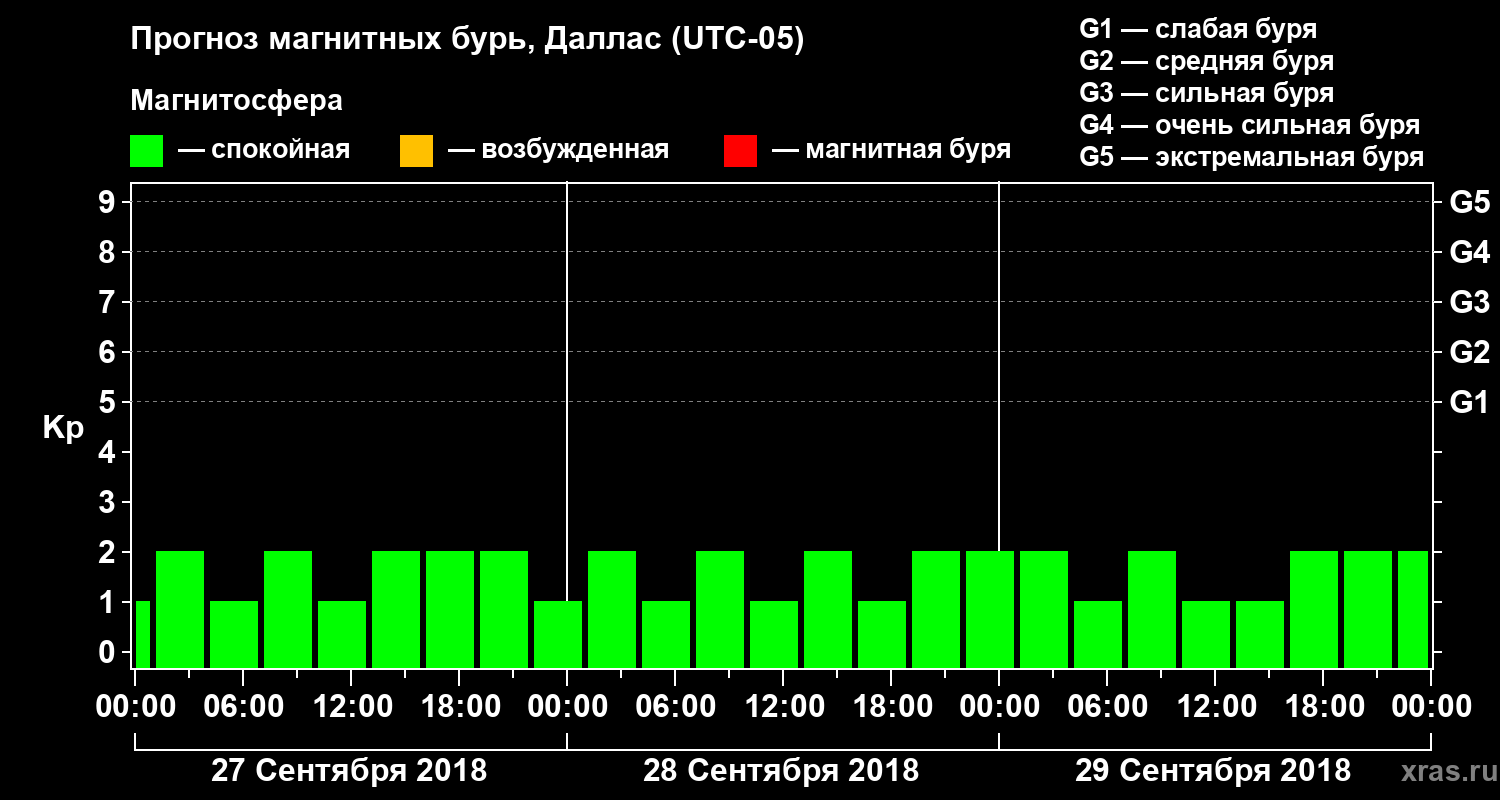Click the 'G5' label on right axis

pyautogui.click(x=1469, y=202)
